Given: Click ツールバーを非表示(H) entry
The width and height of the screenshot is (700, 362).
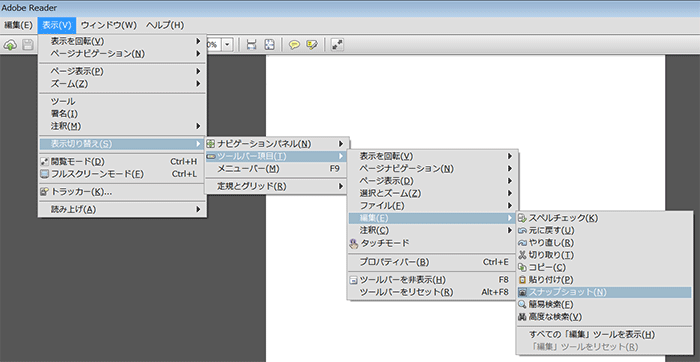Looking at the screenshot, I should point(433,280).
